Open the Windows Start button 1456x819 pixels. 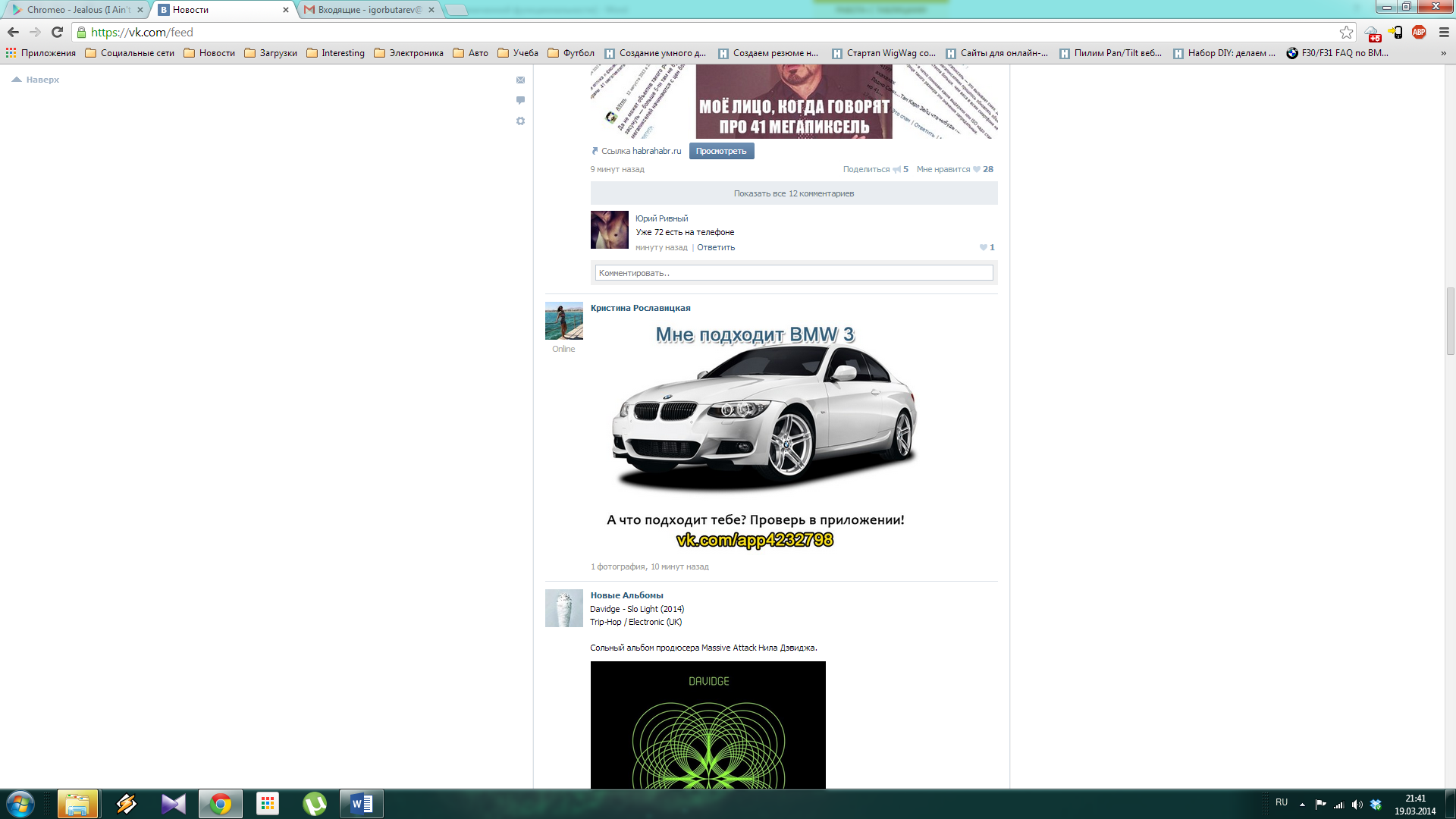click(20, 804)
